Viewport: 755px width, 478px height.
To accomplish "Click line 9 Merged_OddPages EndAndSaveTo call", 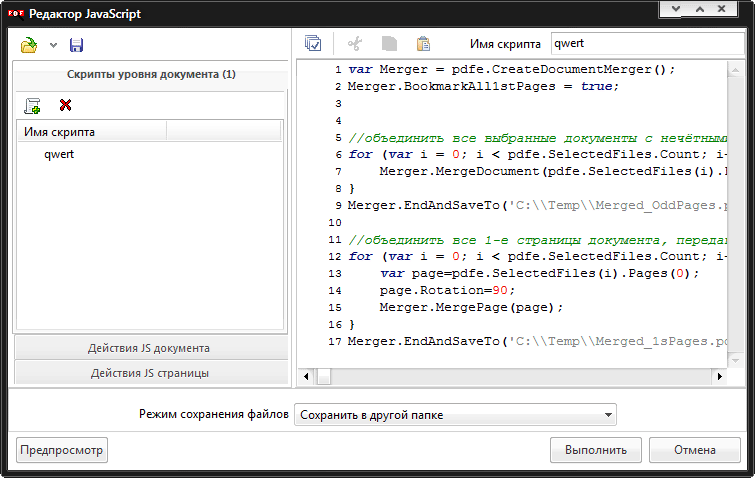I will [x=537, y=206].
